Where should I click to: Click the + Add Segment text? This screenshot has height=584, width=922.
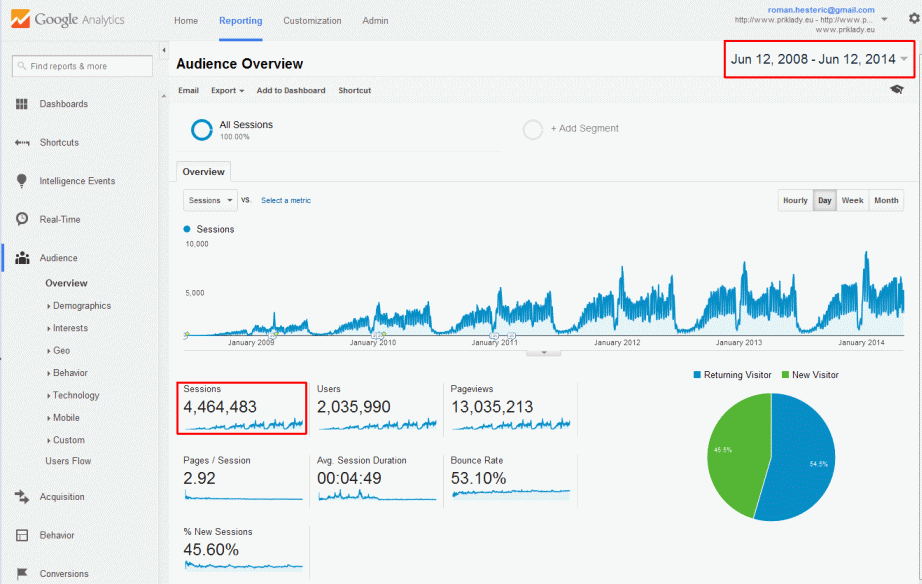click(584, 128)
